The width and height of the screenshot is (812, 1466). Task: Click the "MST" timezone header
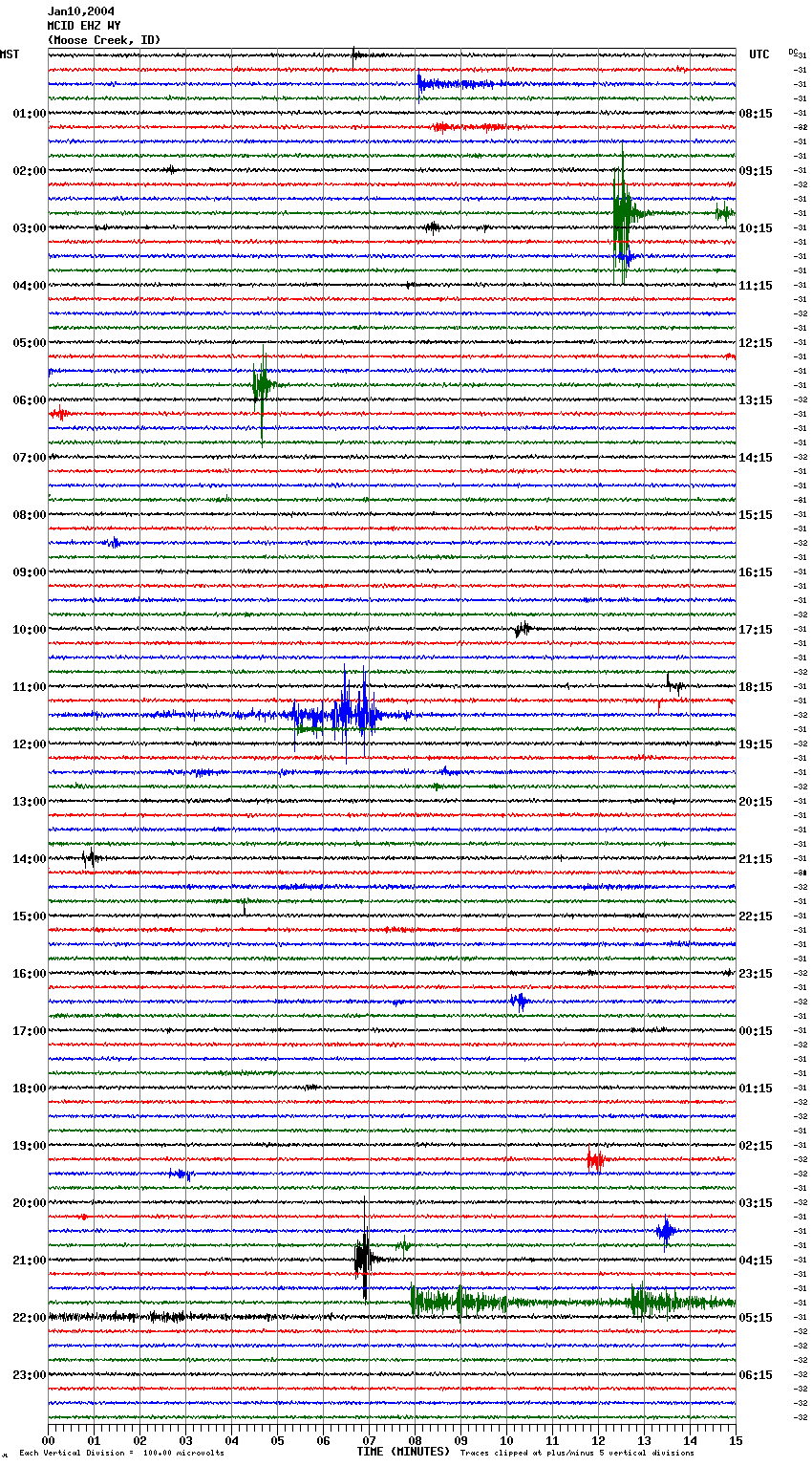pyautogui.click(x=10, y=54)
